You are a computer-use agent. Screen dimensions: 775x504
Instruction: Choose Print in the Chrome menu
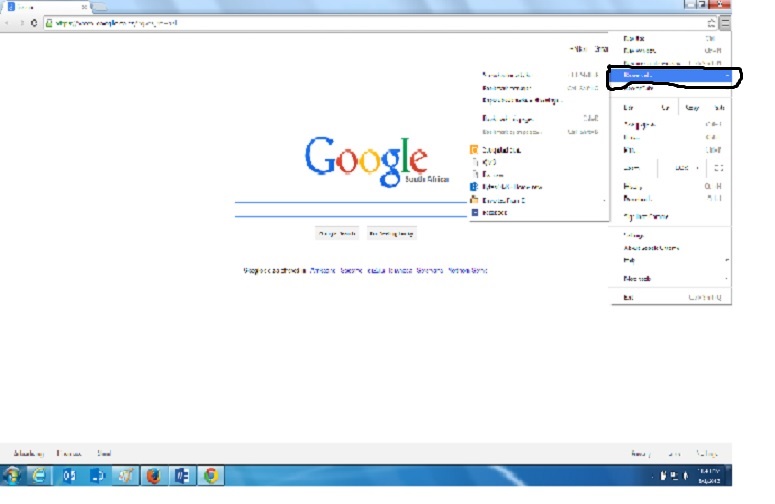coord(671,150)
